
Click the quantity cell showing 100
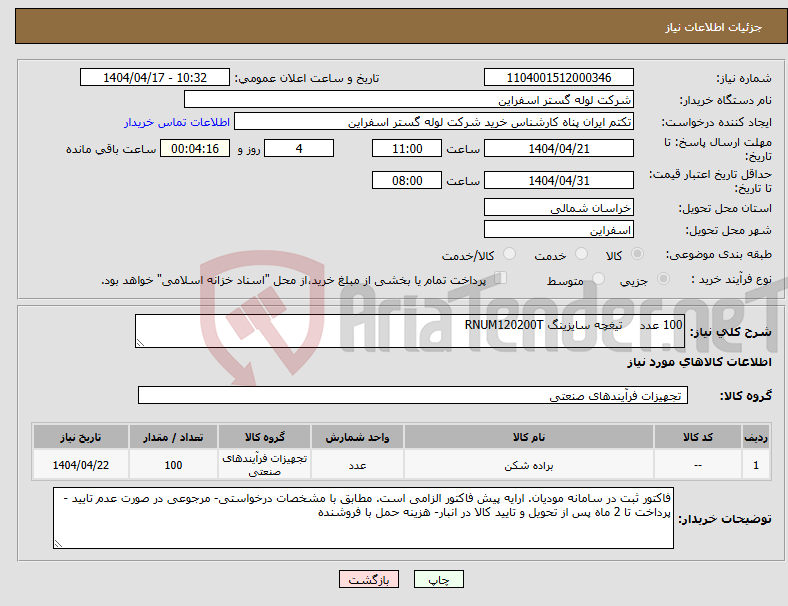(x=173, y=465)
